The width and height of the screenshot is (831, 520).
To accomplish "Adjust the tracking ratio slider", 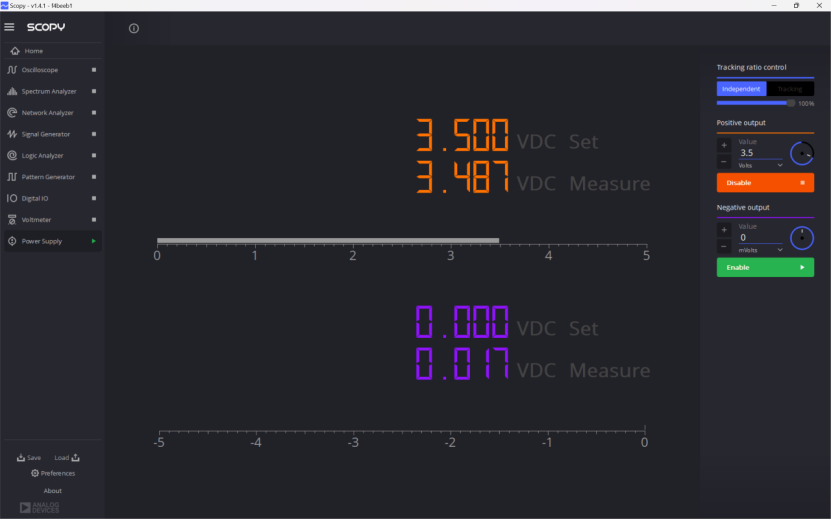I will click(x=756, y=103).
